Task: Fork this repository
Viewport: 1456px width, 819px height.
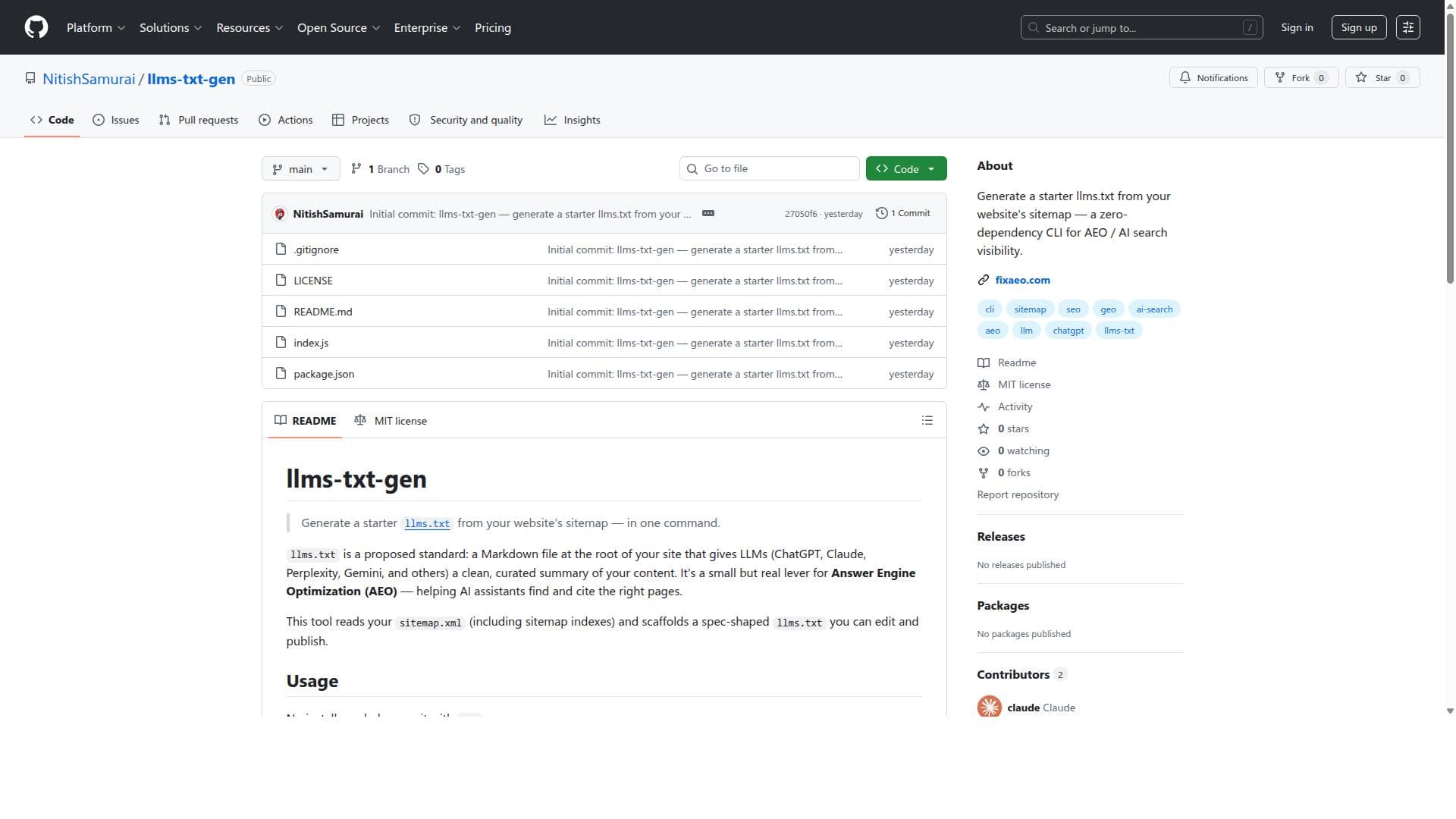Action: 1301,77
